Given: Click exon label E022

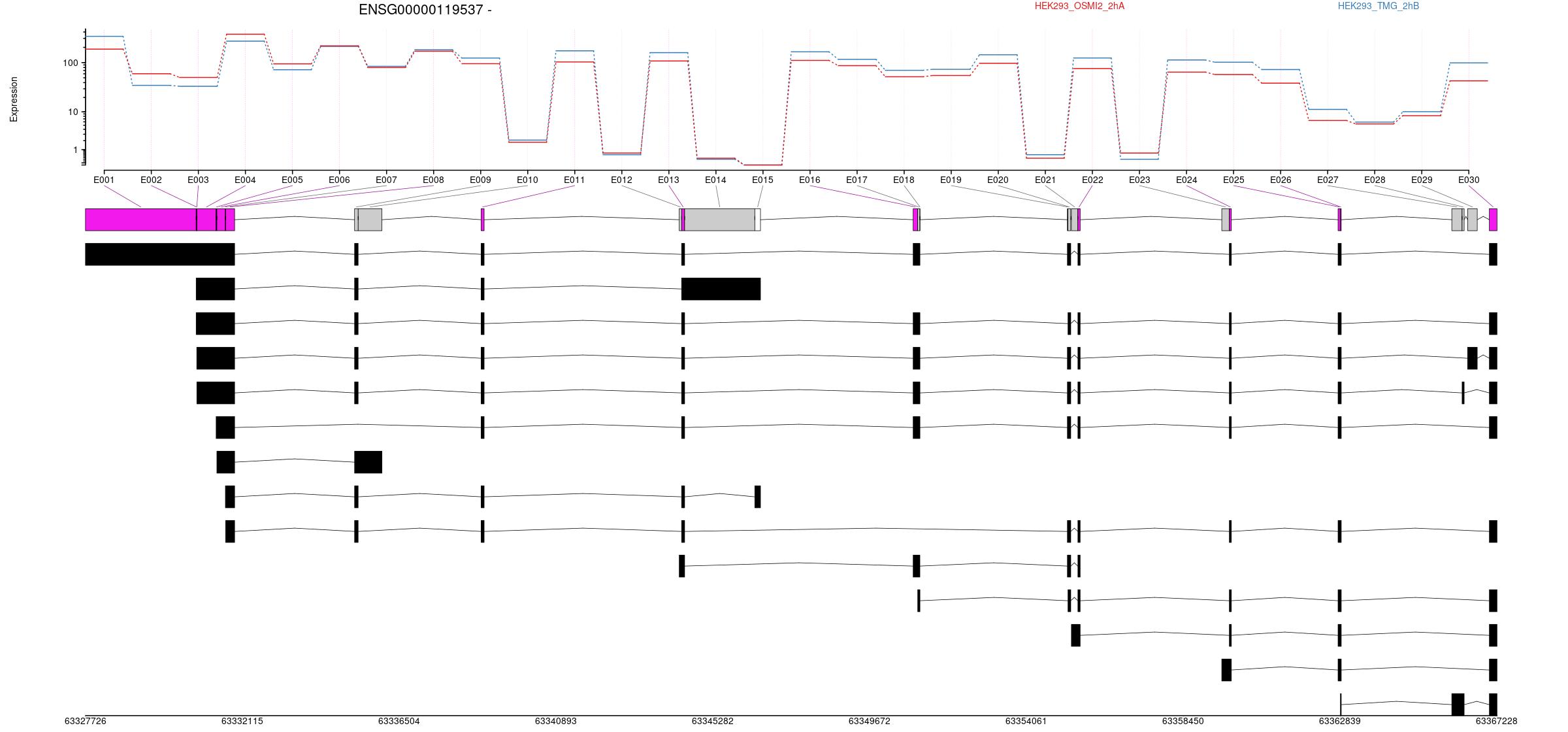Looking at the screenshot, I should click(1092, 180).
